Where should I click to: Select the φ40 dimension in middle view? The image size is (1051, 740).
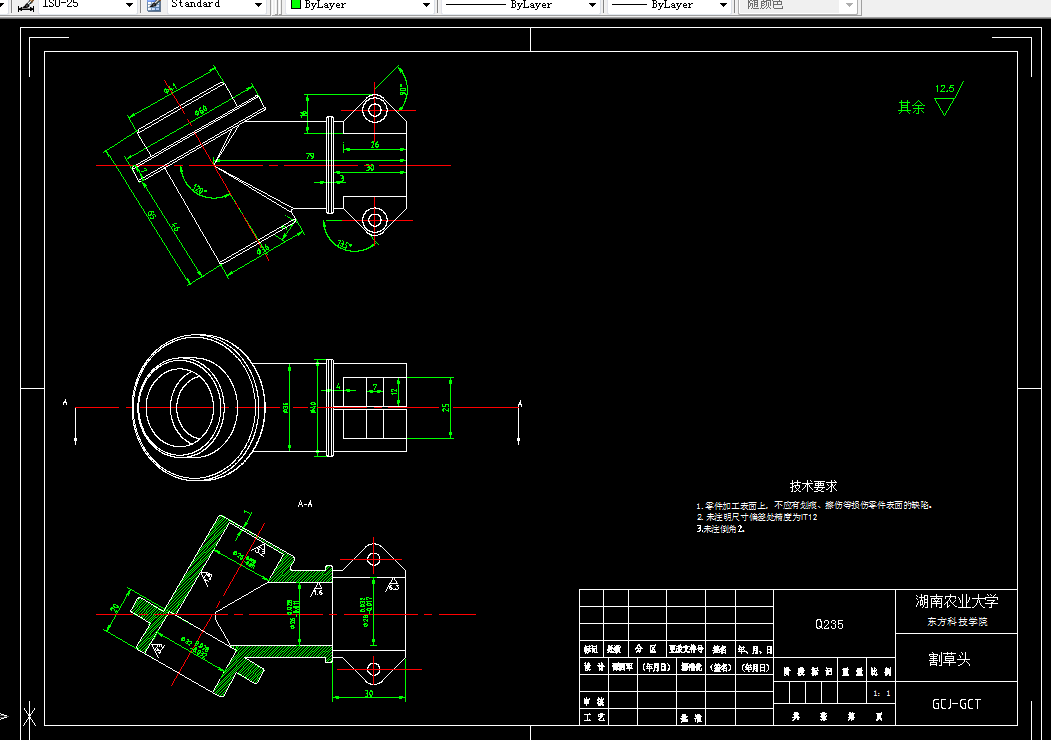(313, 407)
